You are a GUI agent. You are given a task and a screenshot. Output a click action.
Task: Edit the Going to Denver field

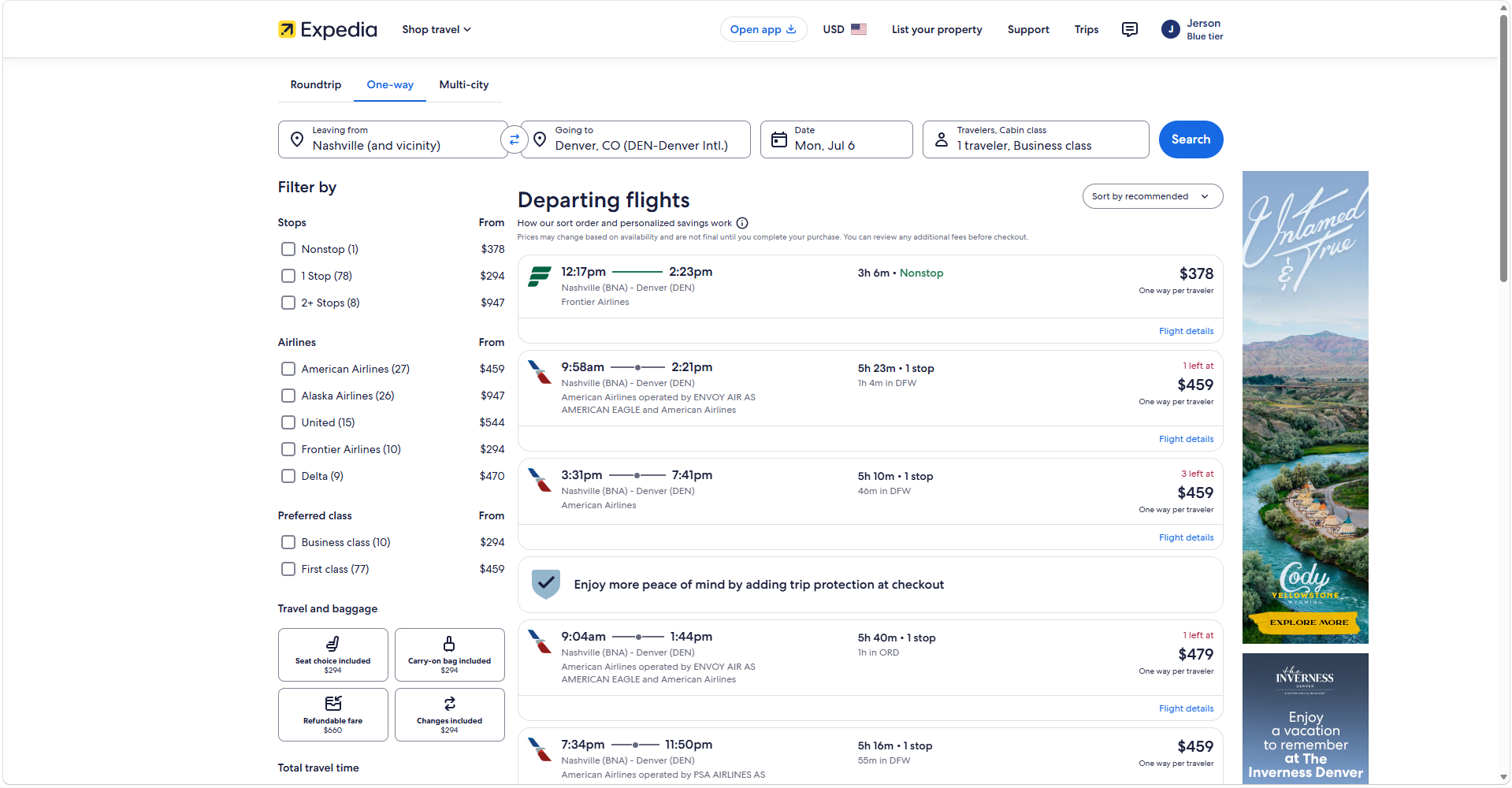coord(636,139)
